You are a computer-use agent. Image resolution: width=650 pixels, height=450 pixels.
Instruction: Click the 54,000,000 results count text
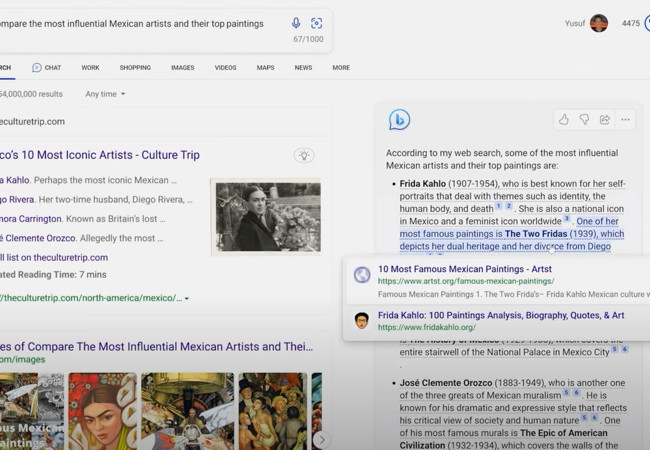[31, 94]
